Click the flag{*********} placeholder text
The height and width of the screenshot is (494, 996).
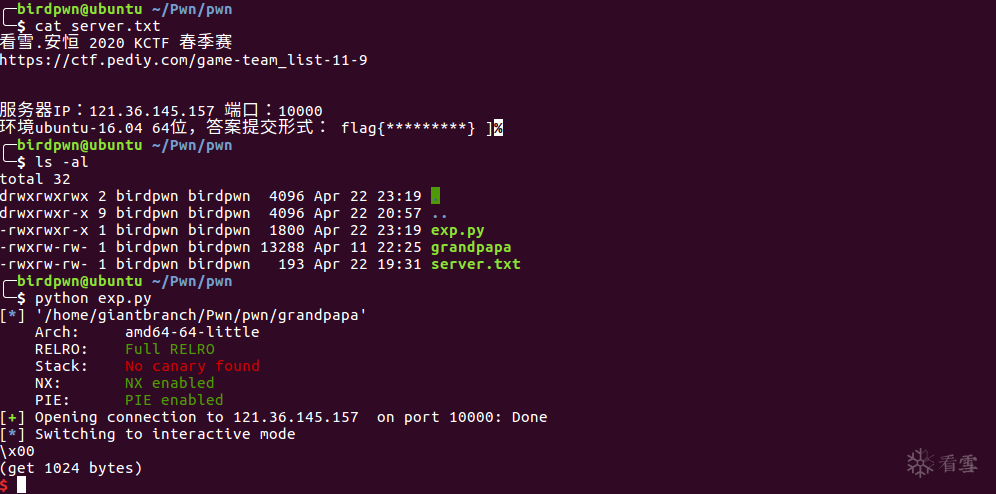coord(408,127)
